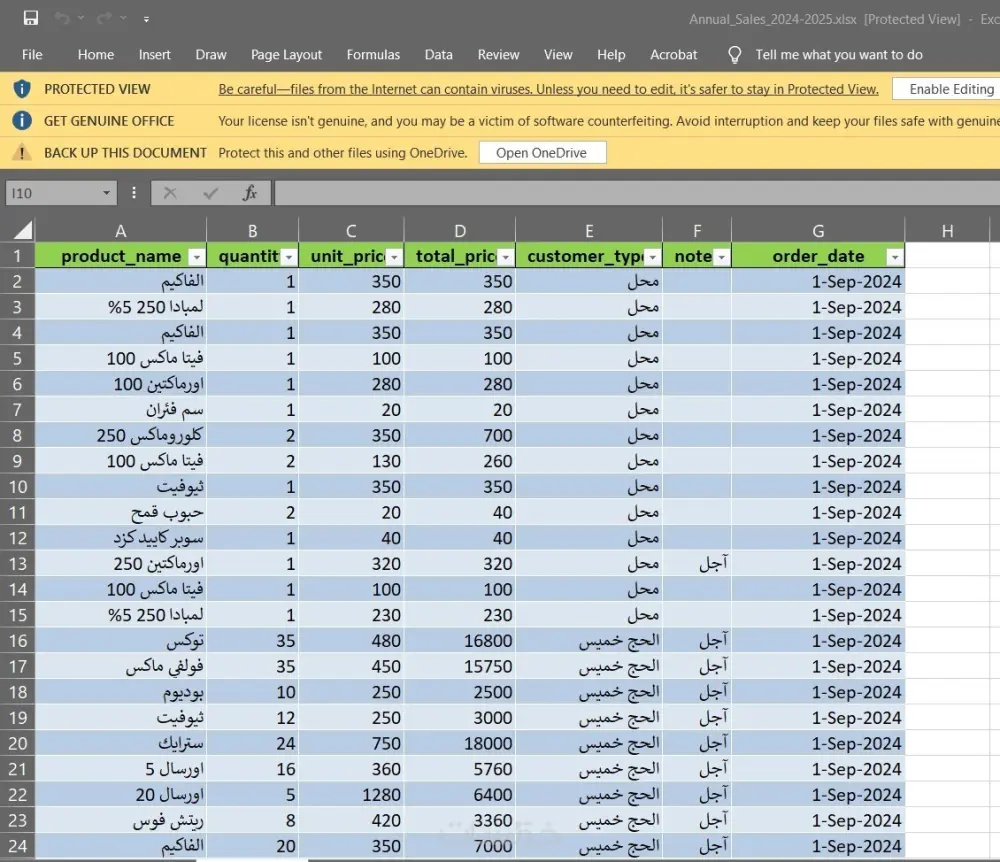Screen dimensions: 1000x862
Task: Switch to the Home tab
Action: pyautogui.click(x=96, y=55)
